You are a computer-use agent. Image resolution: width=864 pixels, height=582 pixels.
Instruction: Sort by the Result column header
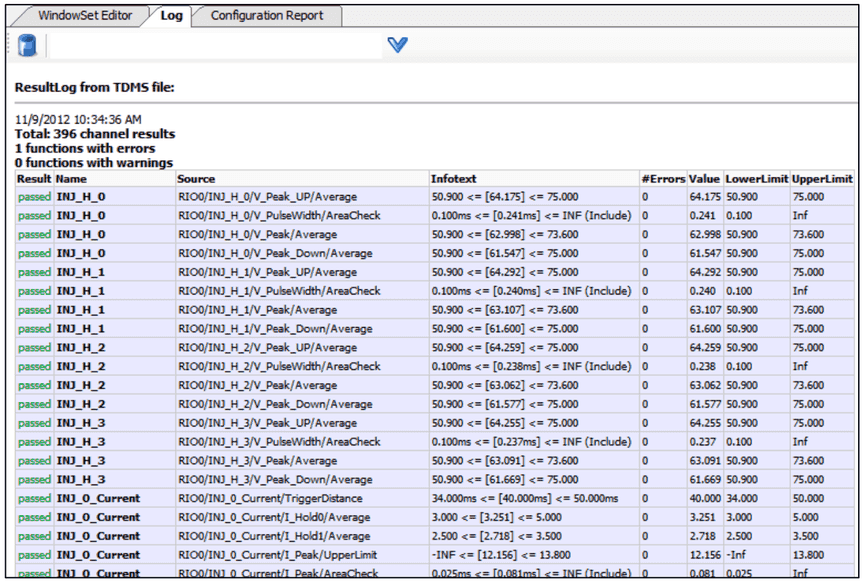point(34,179)
